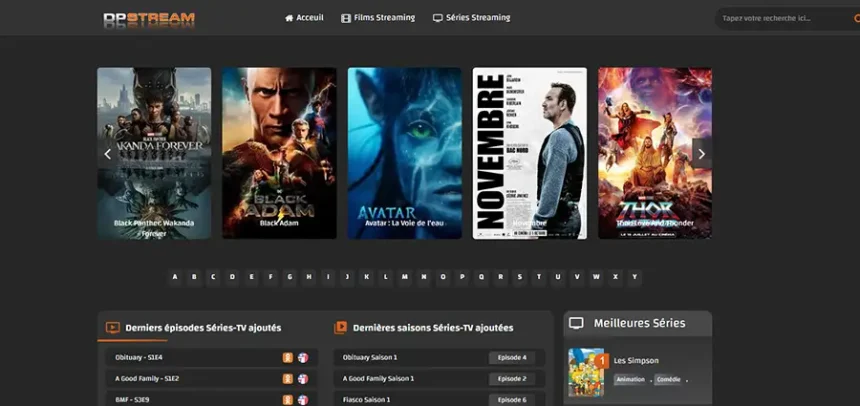Click the film reel icon beside Films Streaming
860x406 pixels.
346,18
